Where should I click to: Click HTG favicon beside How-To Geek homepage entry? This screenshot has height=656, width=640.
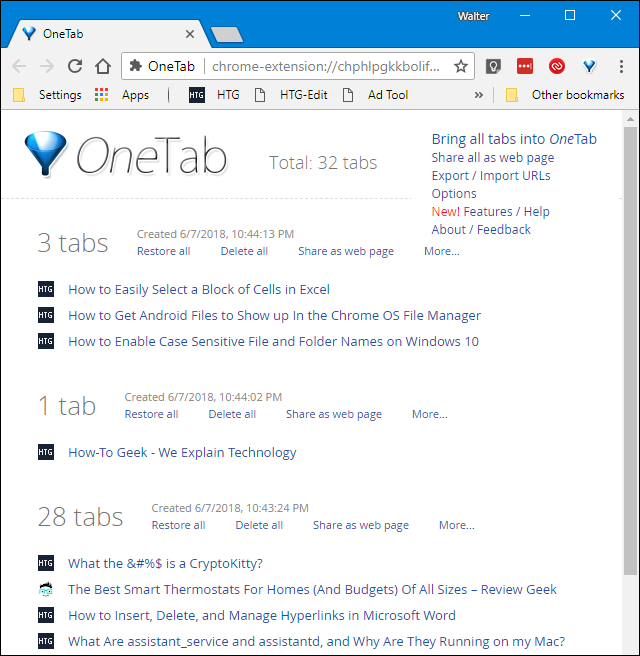point(46,452)
